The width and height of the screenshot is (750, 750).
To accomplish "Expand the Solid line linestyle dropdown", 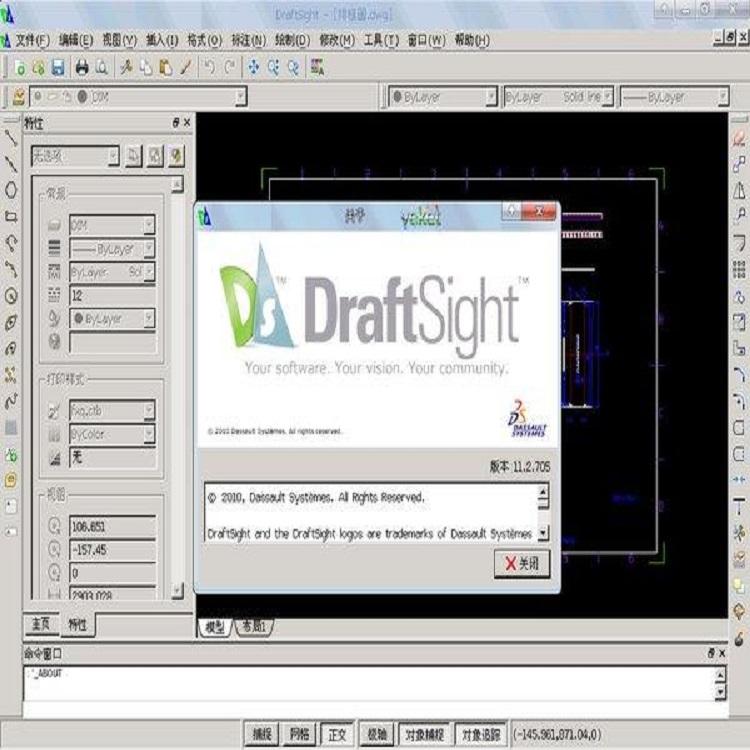I will [x=609, y=97].
